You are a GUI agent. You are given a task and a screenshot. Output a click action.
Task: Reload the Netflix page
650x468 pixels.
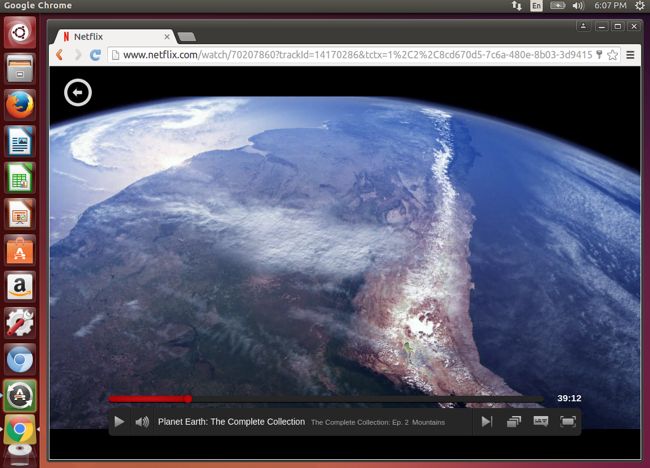pyautogui.click(x=95, y=55)
